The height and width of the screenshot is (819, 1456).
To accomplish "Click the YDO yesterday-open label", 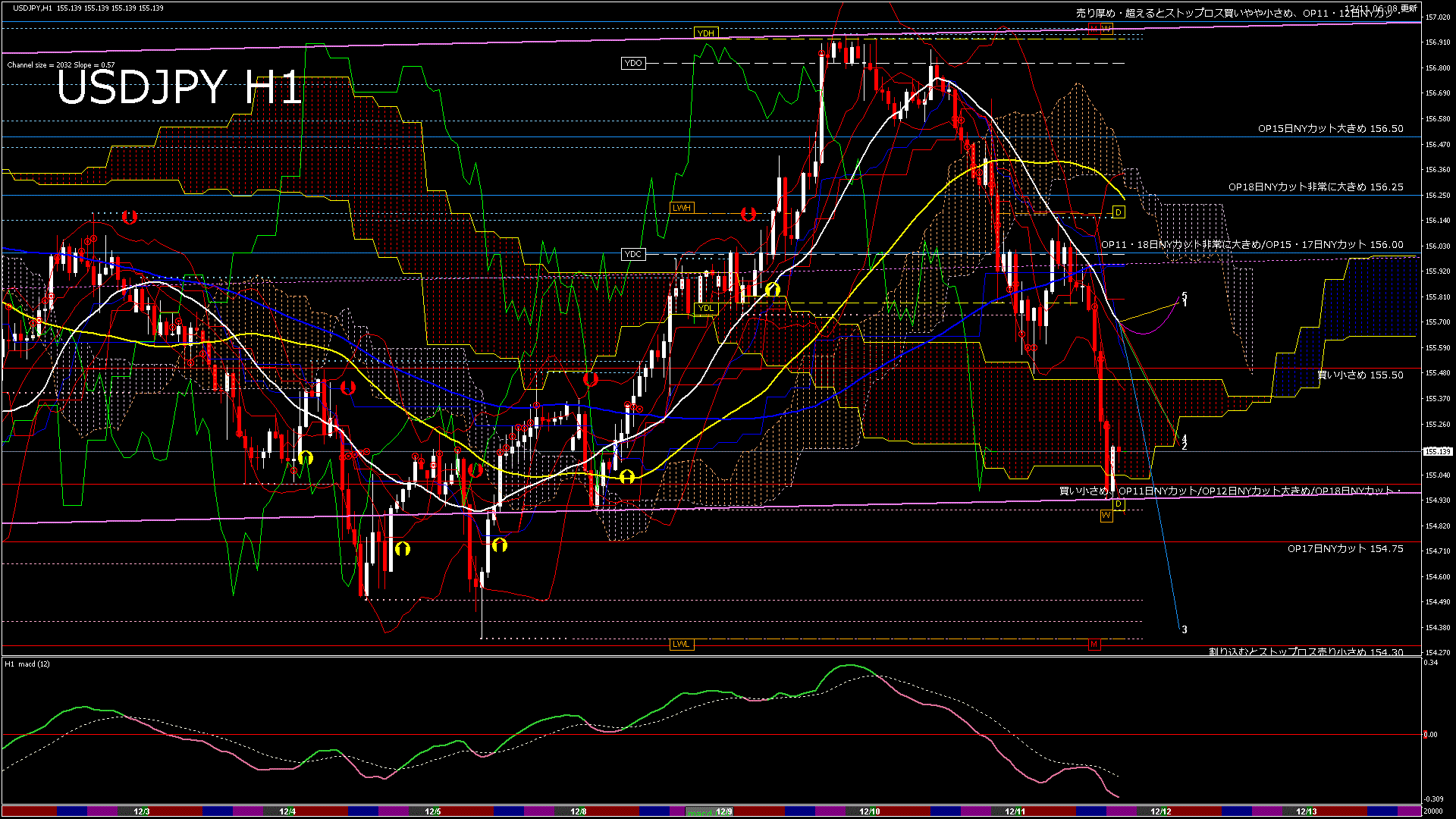I will click(x=632, y=64).
